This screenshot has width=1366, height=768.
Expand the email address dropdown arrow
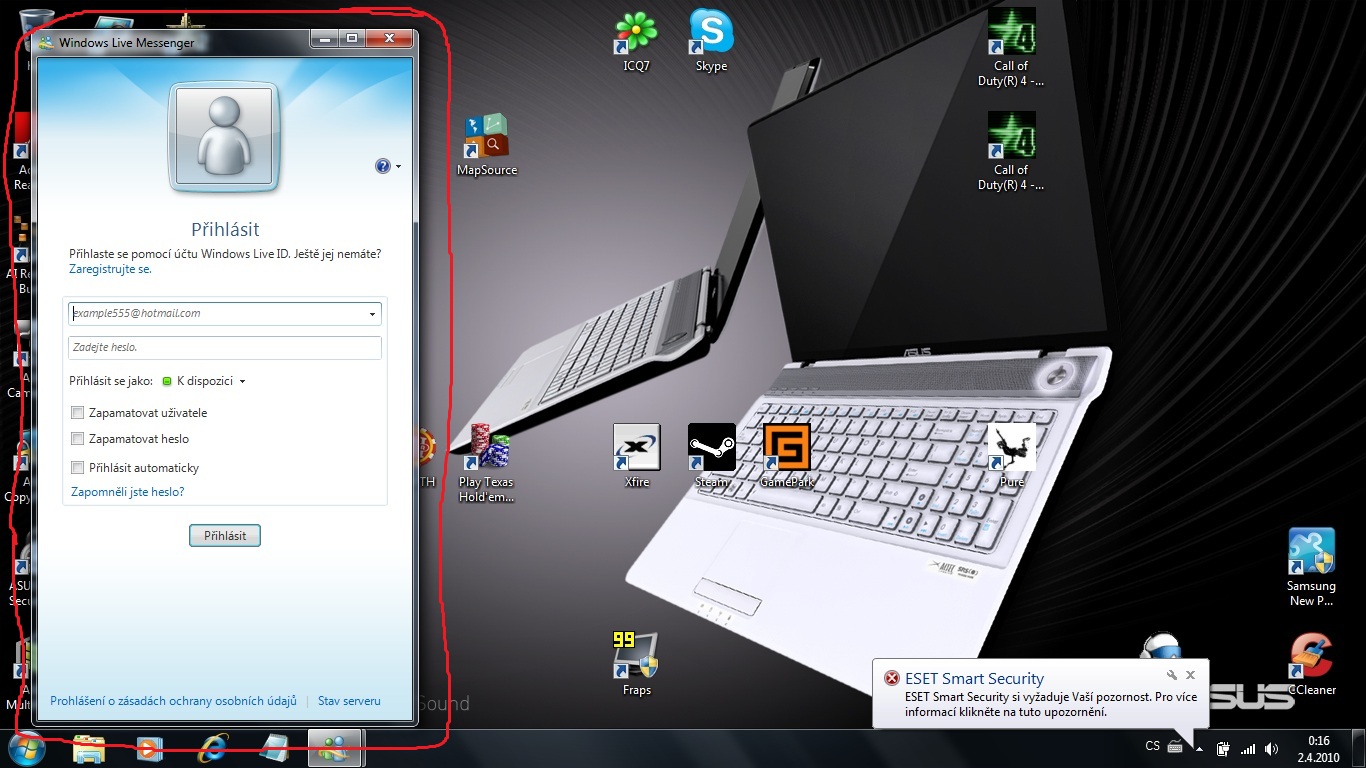click(x=372, y=314)
